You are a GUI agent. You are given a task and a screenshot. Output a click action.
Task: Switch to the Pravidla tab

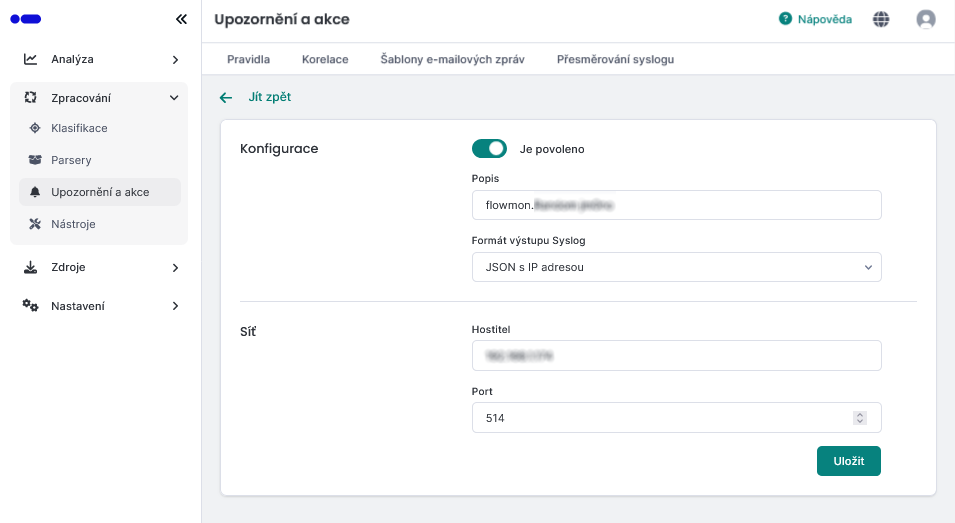(x=248, y=59)
